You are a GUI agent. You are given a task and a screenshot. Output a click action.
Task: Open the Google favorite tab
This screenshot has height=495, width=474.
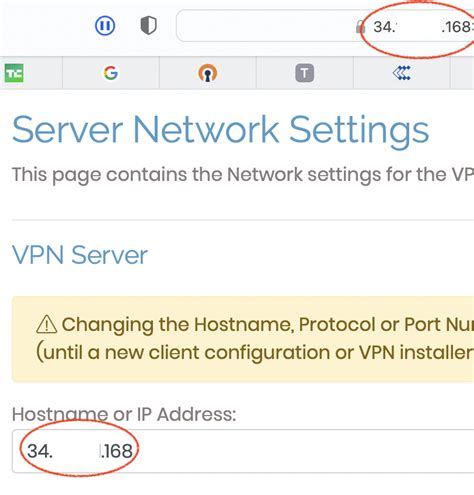[111, 73]
